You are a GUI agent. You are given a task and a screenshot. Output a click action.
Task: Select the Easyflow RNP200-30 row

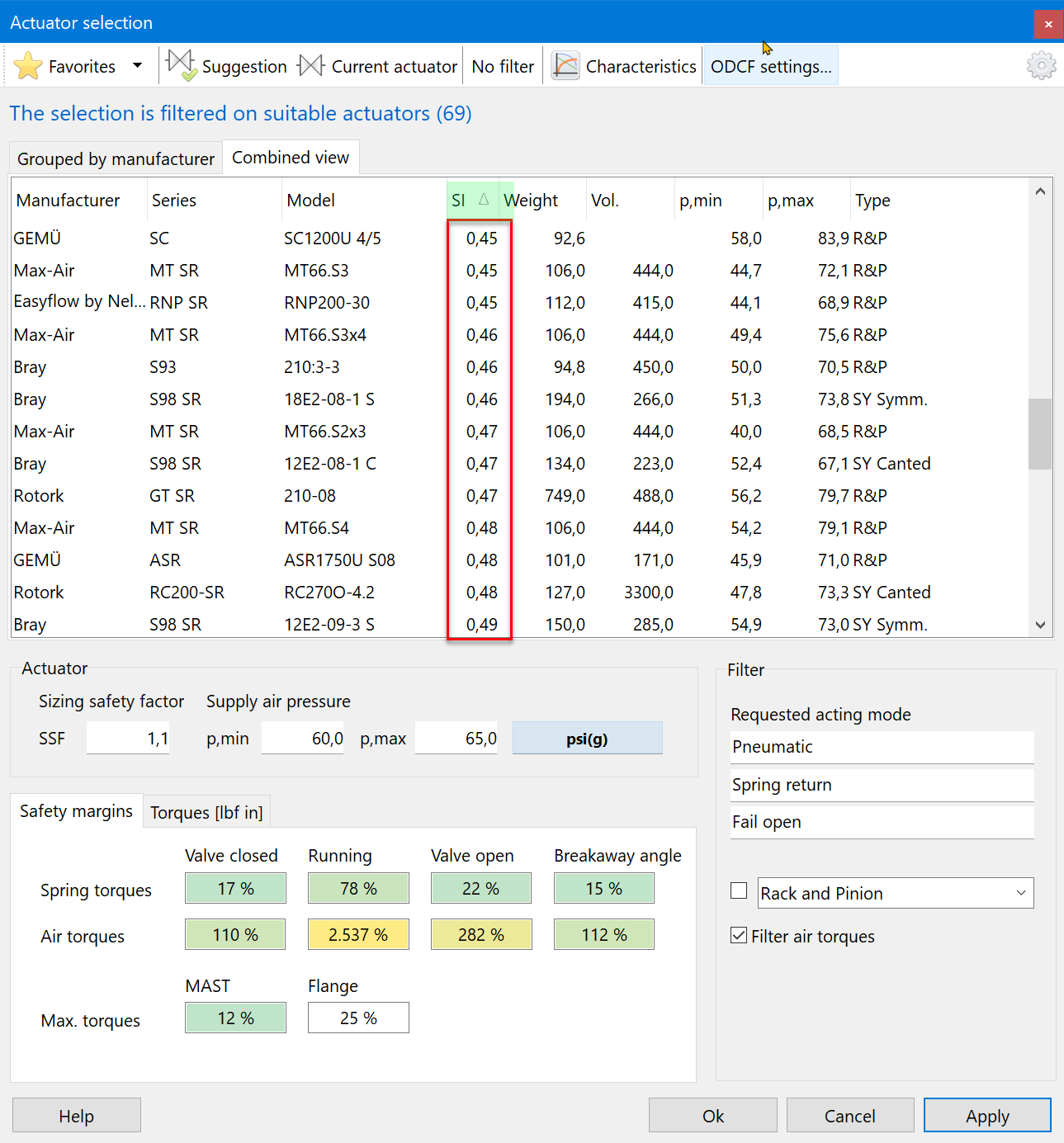point(520,303)
